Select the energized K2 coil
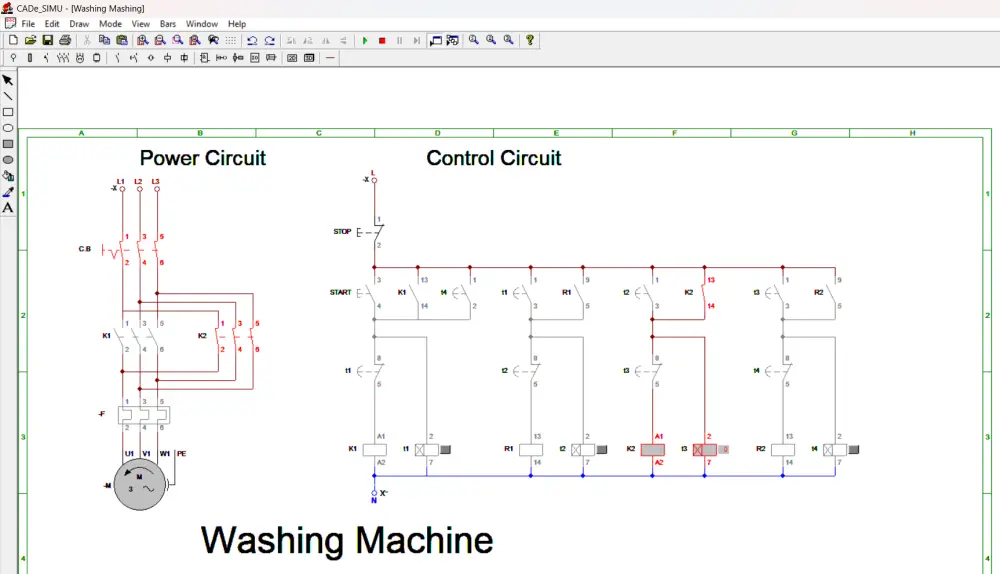Viewport: 1000px width, 574px height. (652, 450)
